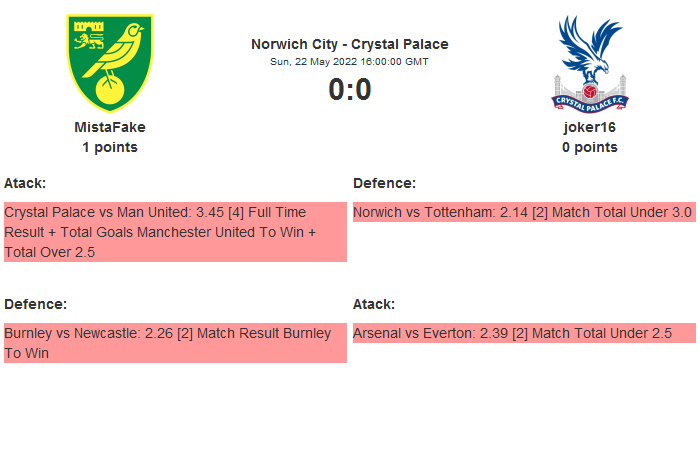Click the 0:0 match score
Image resolution: width=700 pixels, height=460 pixels.
pos(350,90)
